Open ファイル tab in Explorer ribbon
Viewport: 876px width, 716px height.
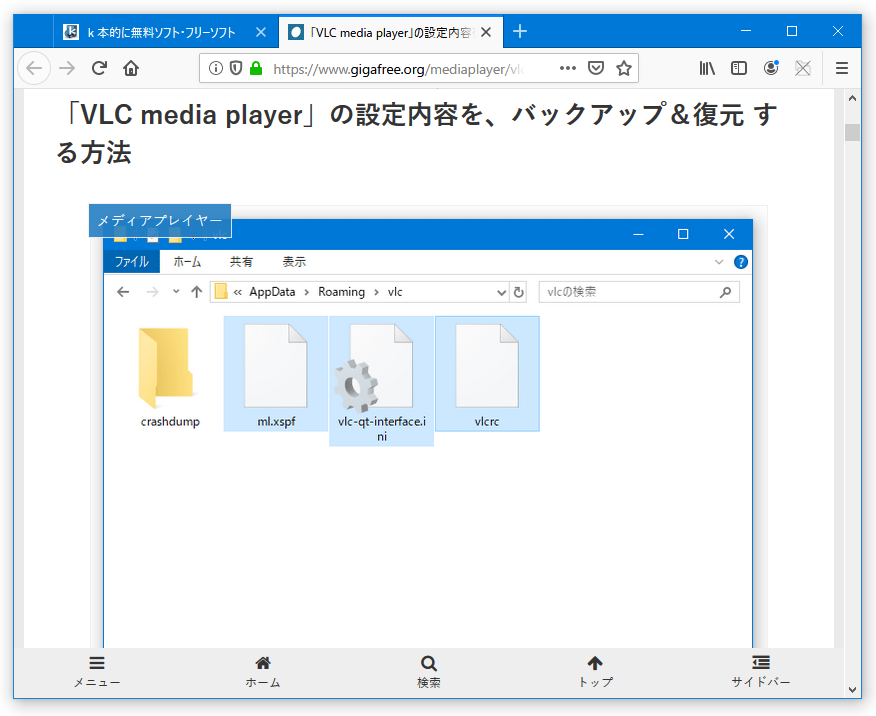coord(132,261)
